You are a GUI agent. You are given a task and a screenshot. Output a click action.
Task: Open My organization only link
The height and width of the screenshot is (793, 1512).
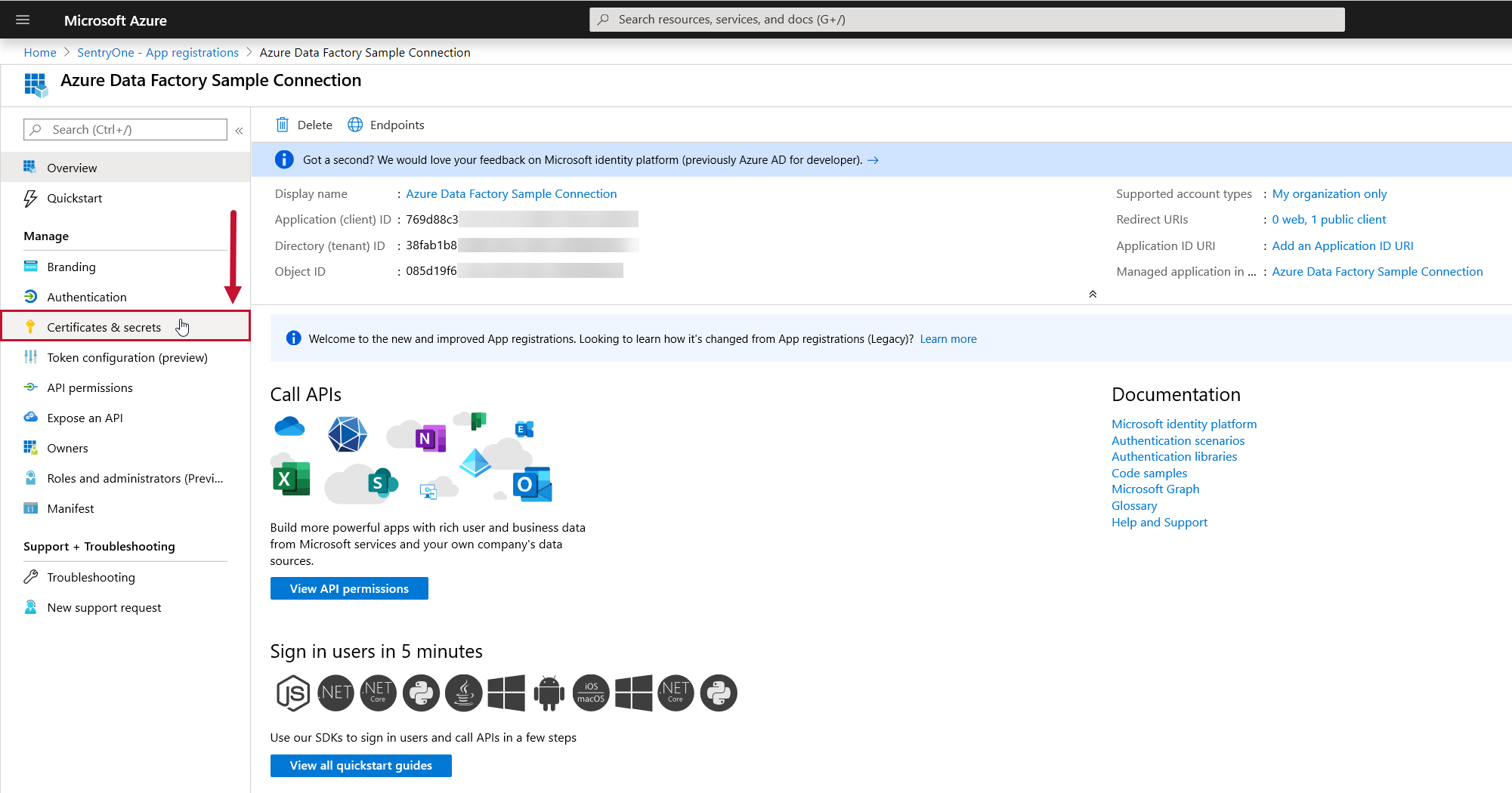click(1329, 193)
